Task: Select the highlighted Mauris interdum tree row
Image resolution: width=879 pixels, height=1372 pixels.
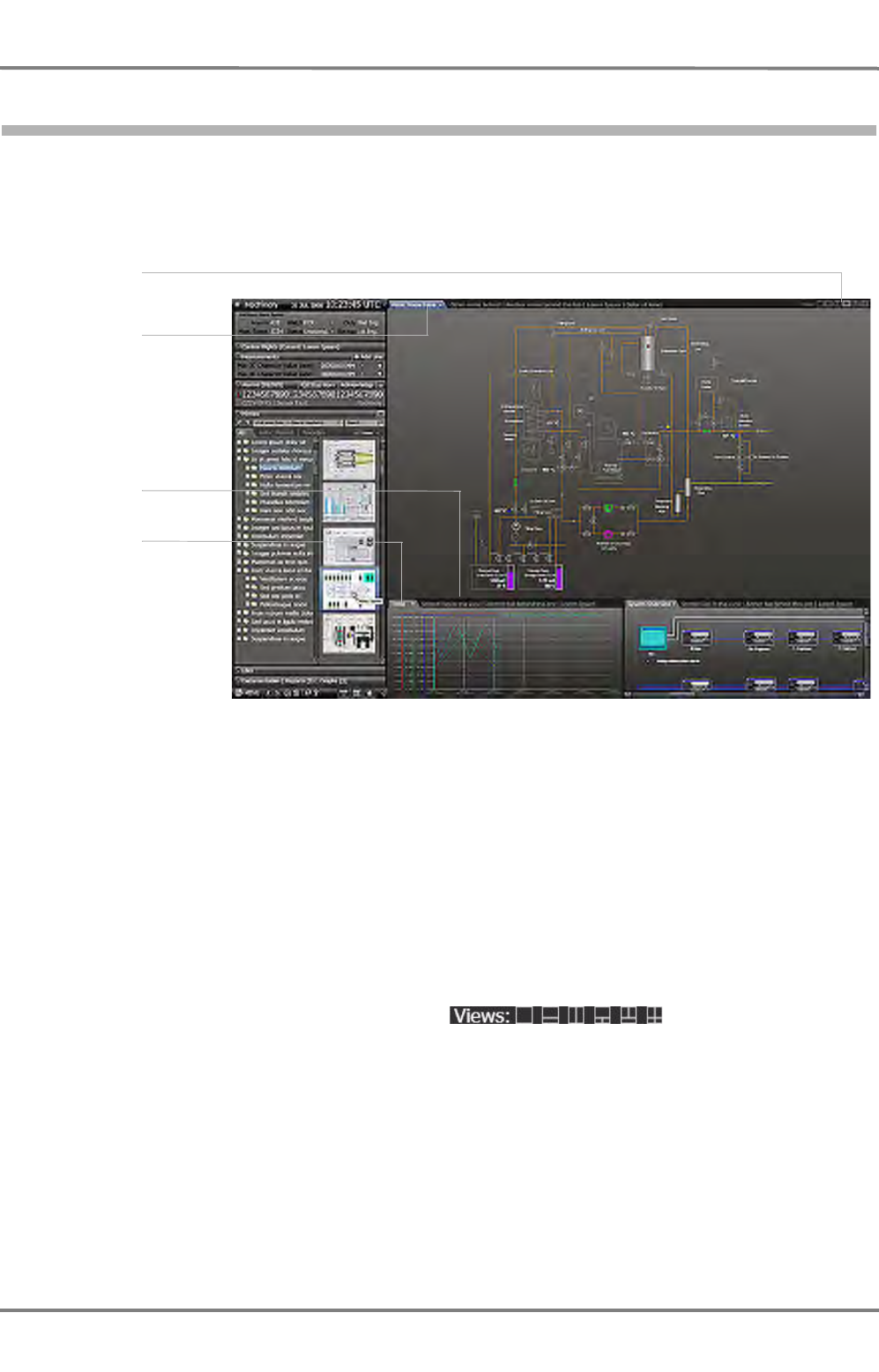Action: pyautogui.click(x=280, y=467)
